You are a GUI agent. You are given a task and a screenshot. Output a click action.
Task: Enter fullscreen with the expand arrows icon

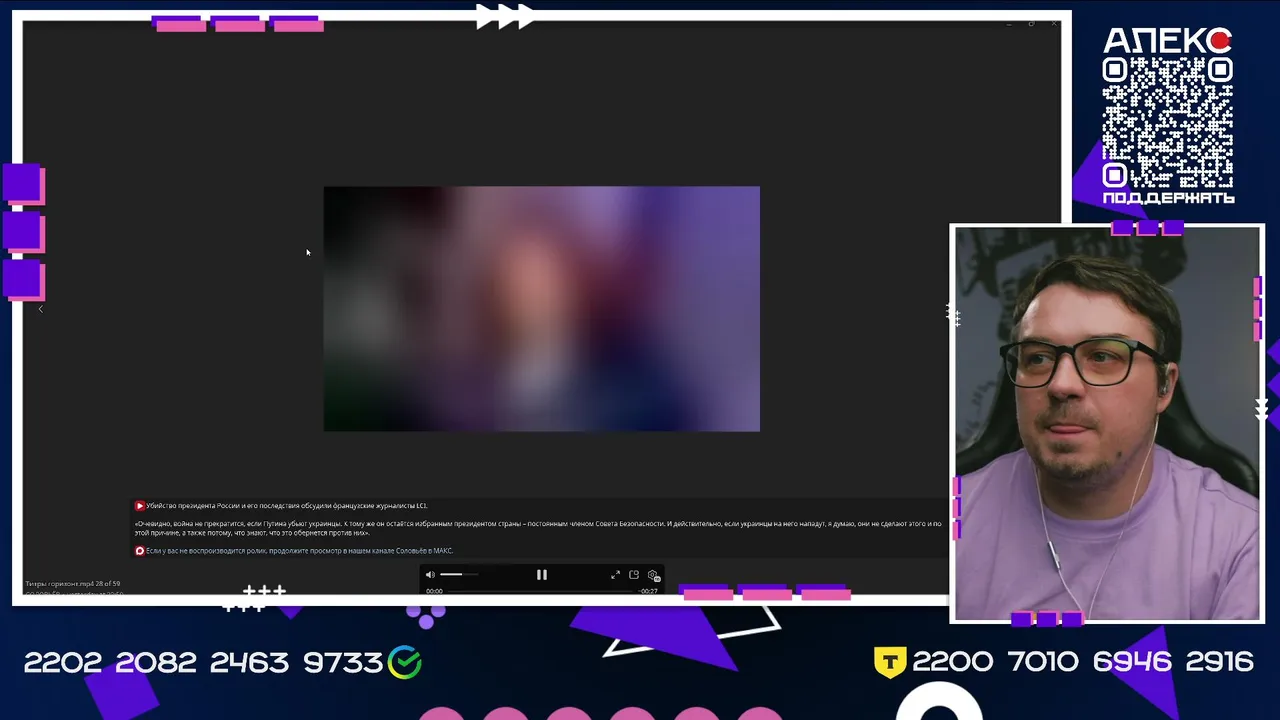click(615, 575)
